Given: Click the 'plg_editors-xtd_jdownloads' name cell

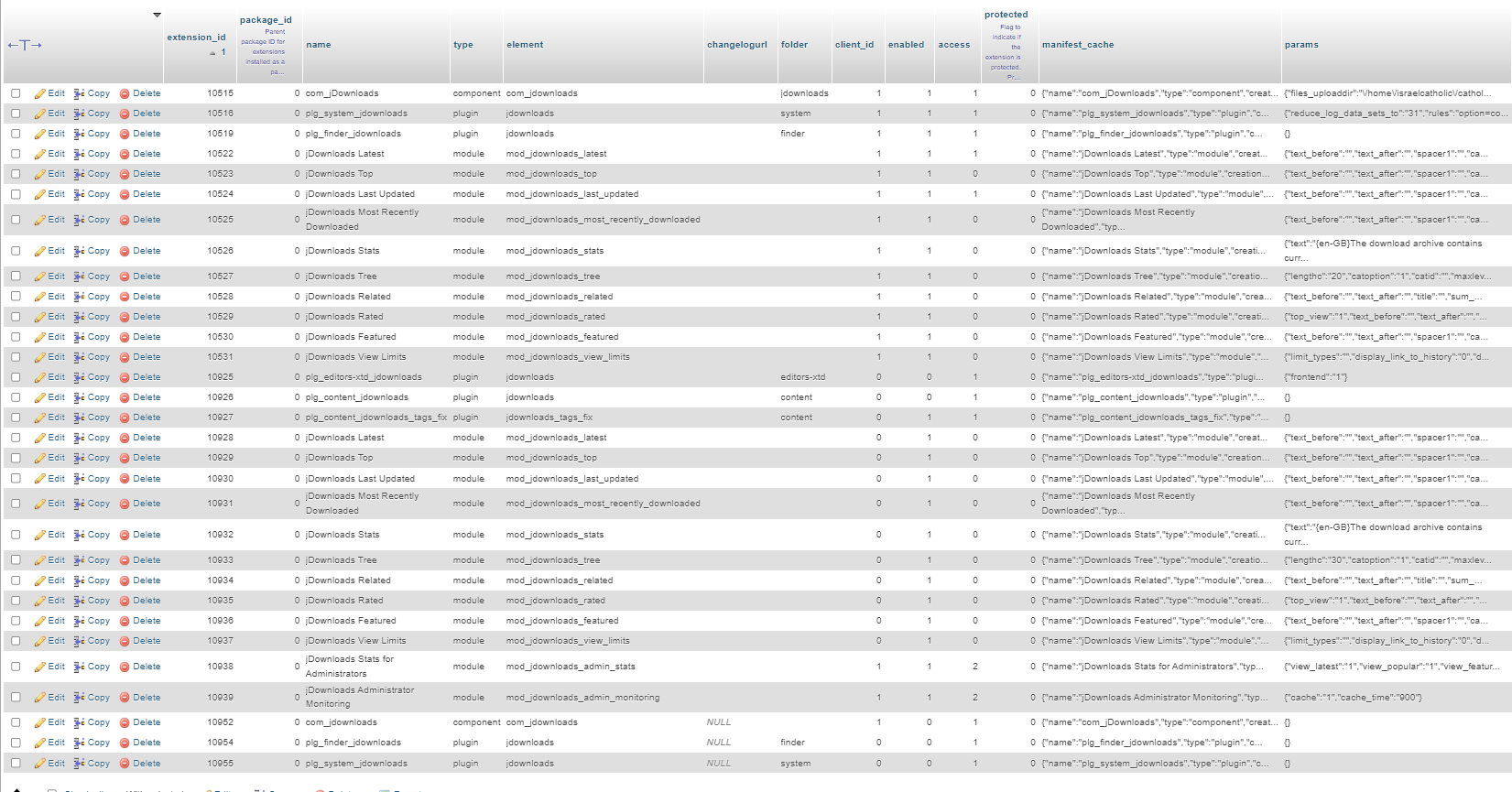Looking at the screenshot, I should point(364,377).
